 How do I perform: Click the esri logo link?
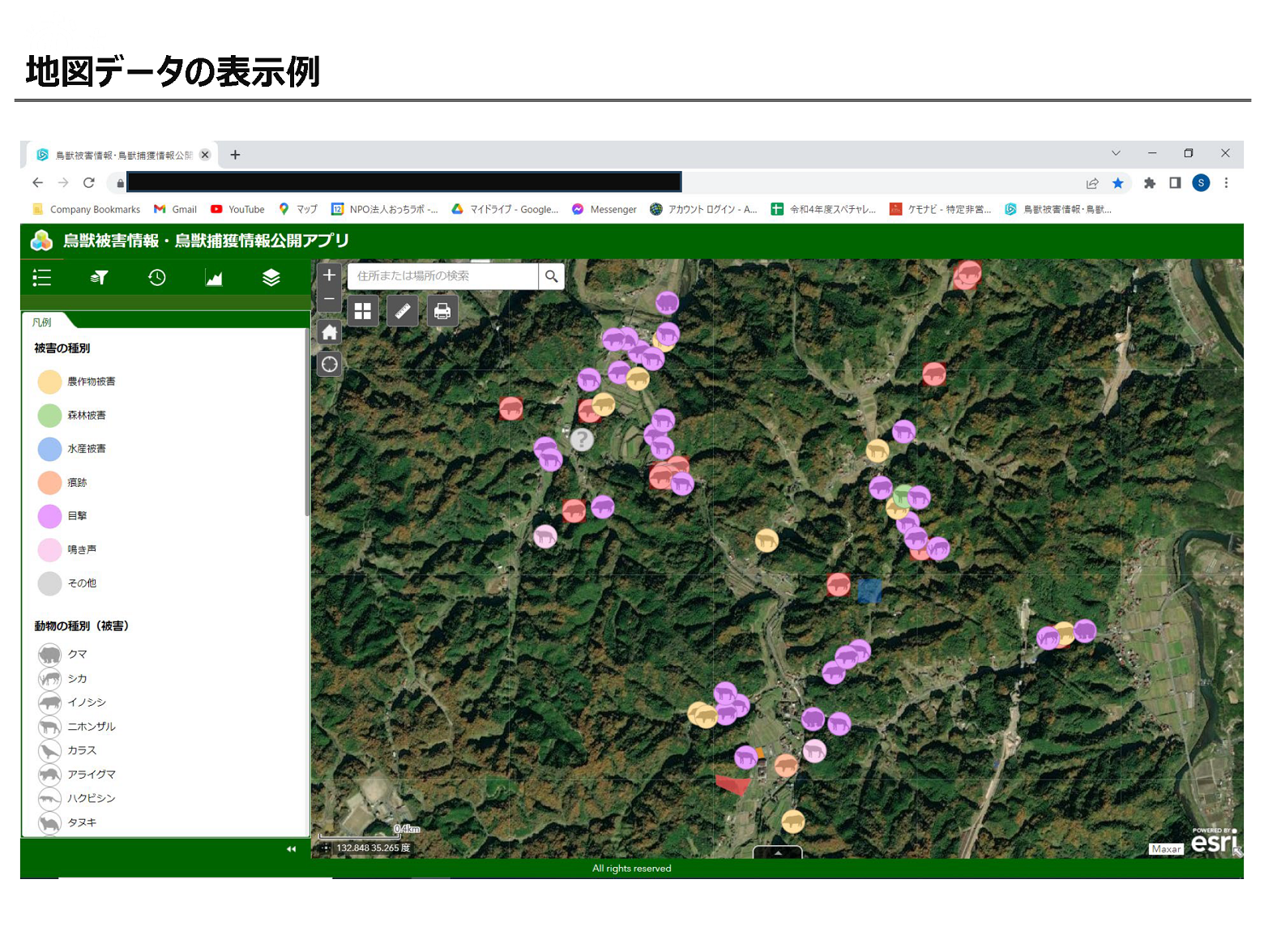tap(1214, 841)
